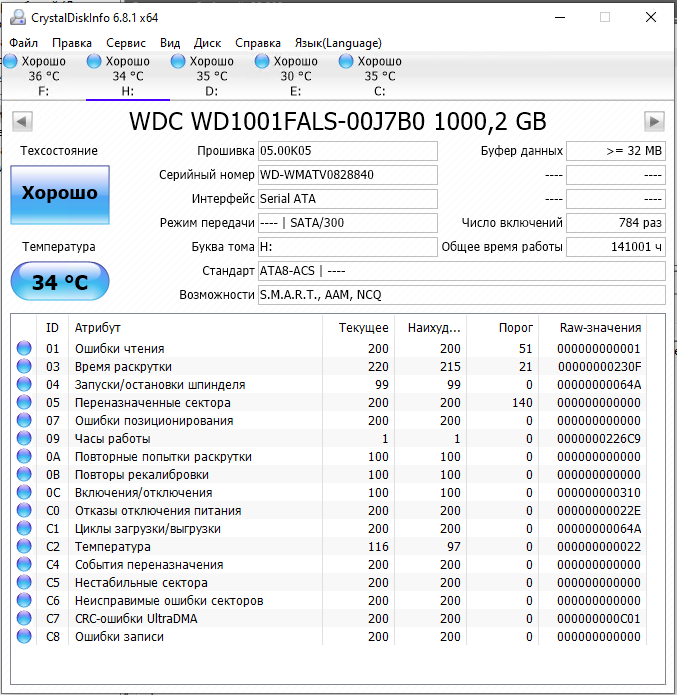
Task: Click the disk model title WDC WD1001FALS-00J7B0
Action: tap(277, 121)
